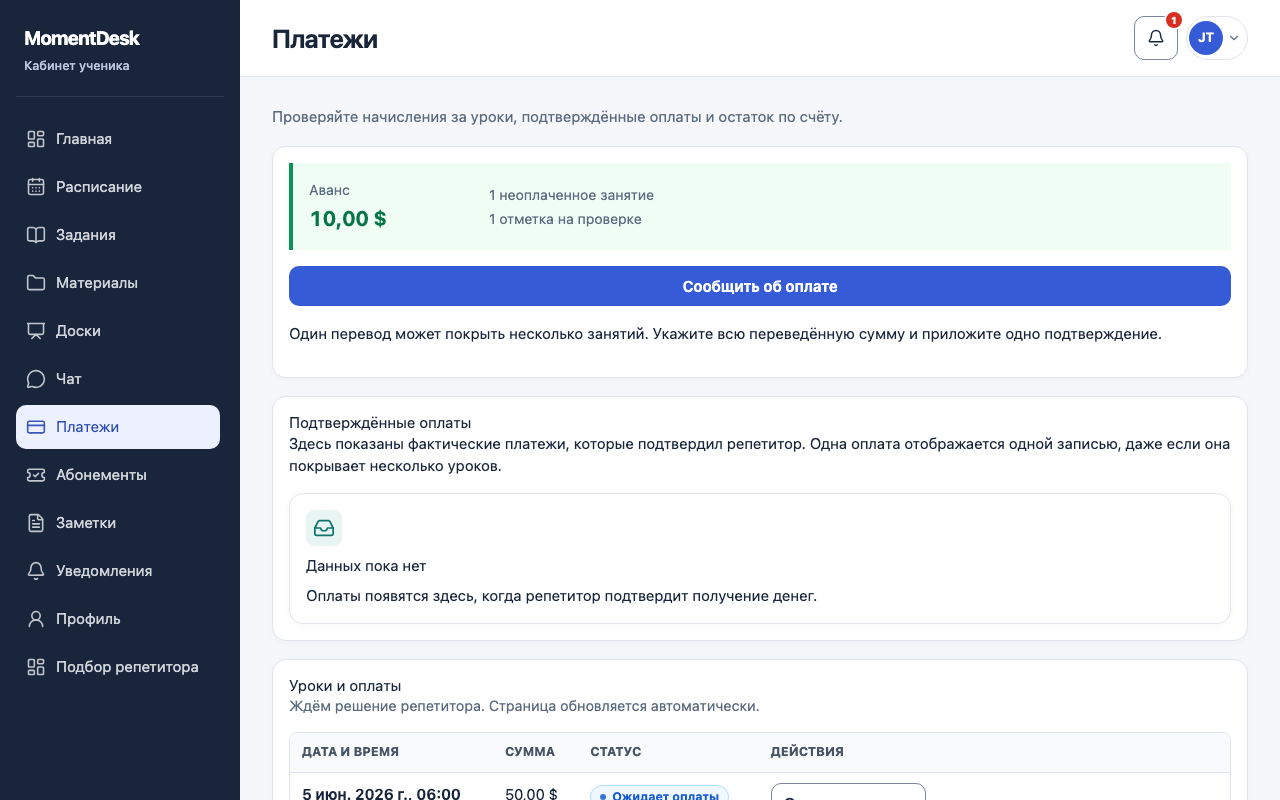Click the 10,00 $ advance amount
Viewport: 1280px width, 800px height.
tap(348, 219)
